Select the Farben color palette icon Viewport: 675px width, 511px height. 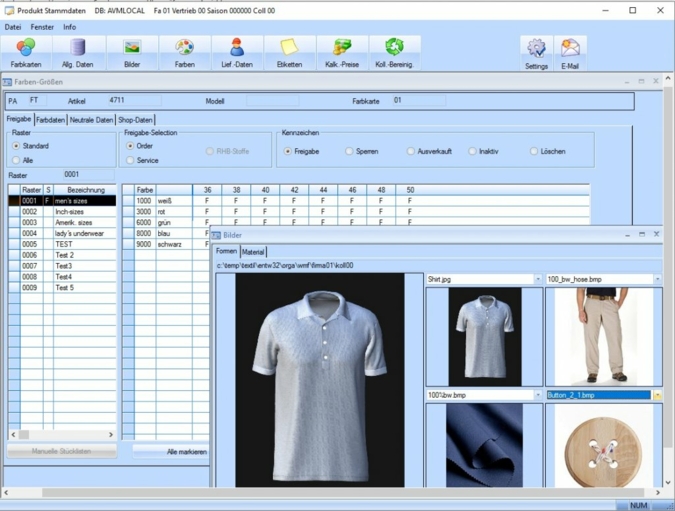185,53
